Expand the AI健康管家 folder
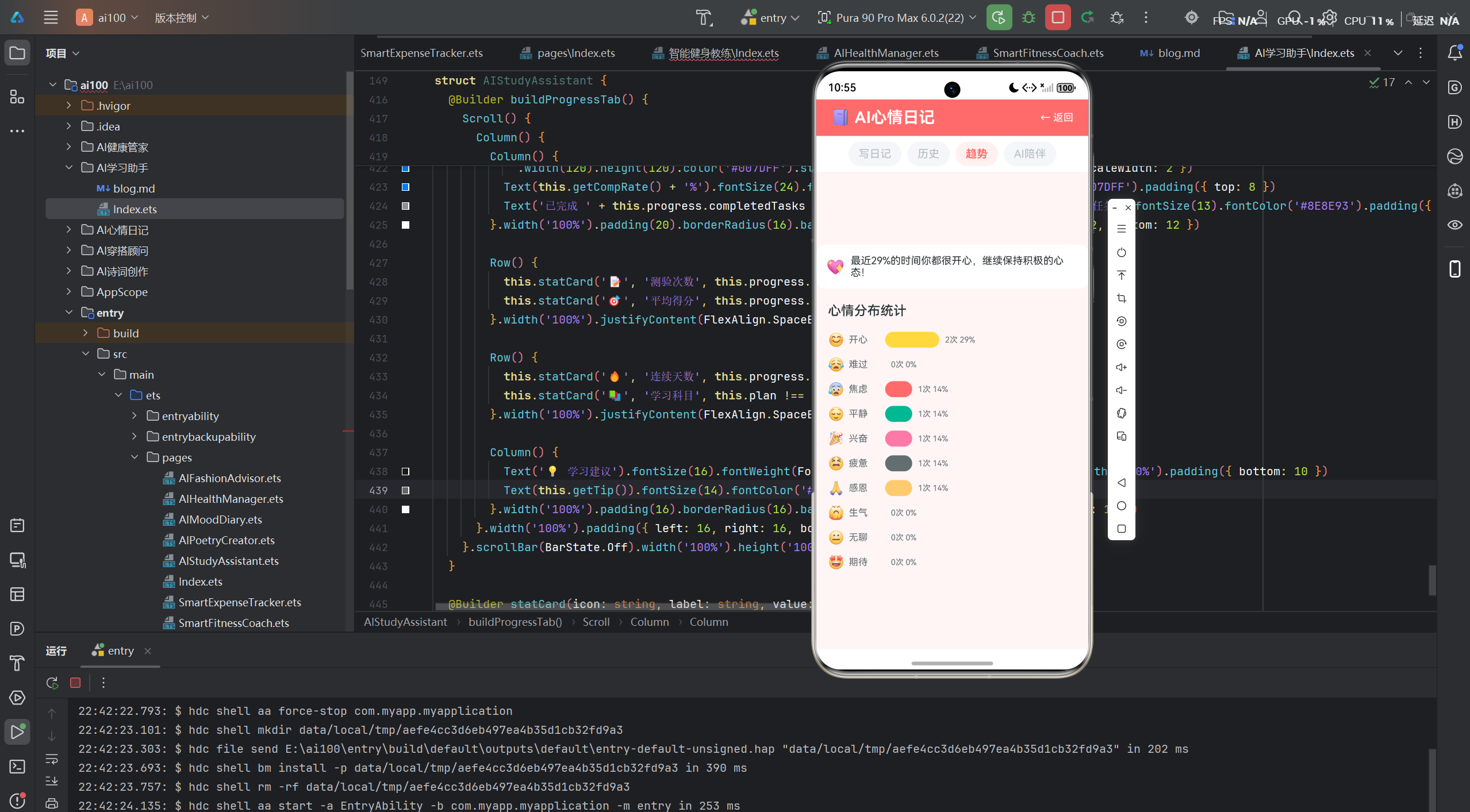 point(68,147)
